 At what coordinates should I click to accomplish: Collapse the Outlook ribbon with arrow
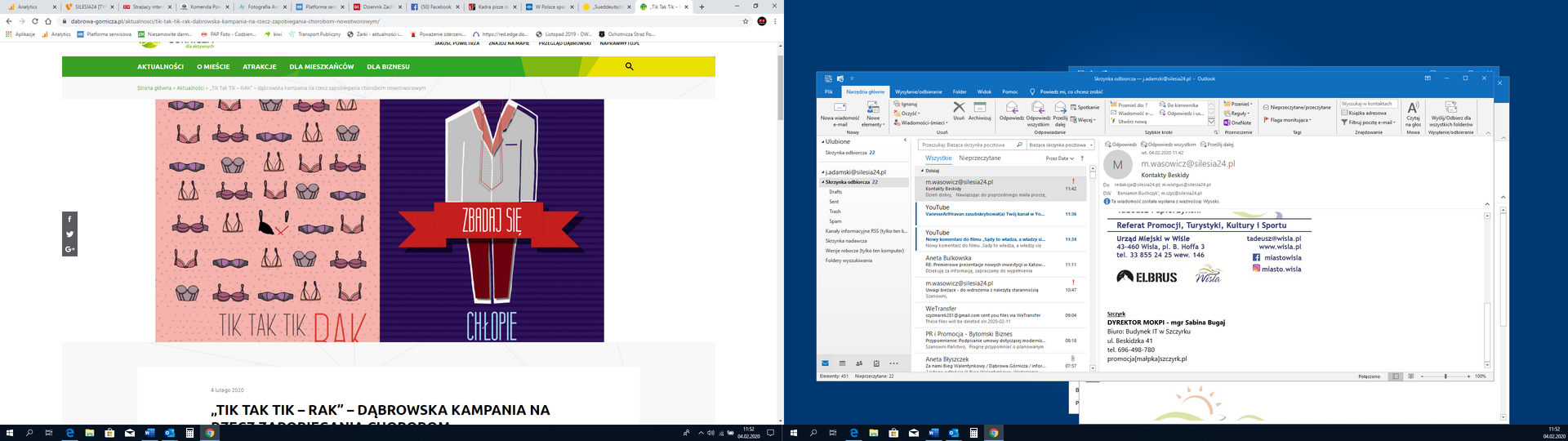[1487, 132]
